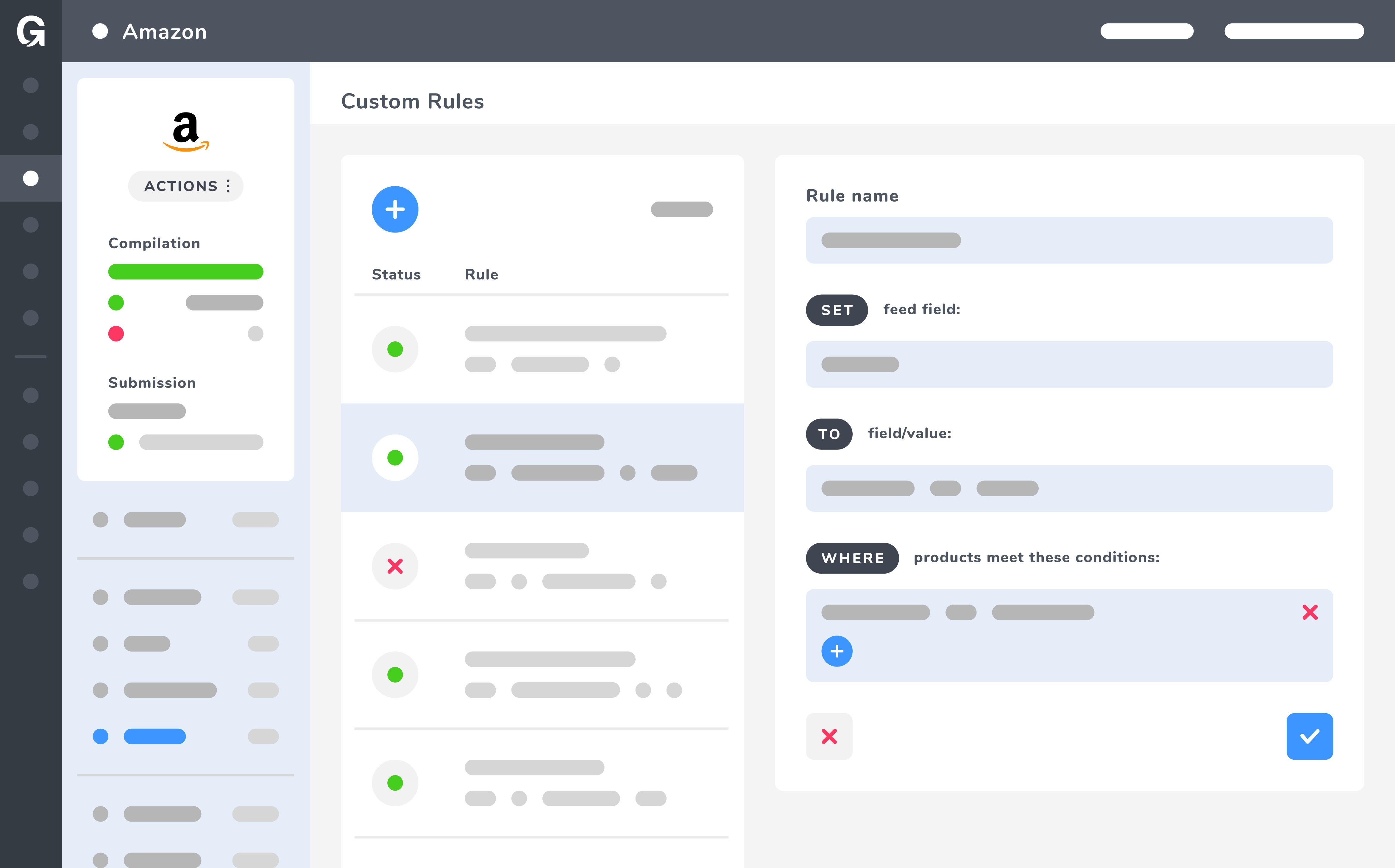
Task: Click blue plus to add a condition
Action: tap(837, 651)
